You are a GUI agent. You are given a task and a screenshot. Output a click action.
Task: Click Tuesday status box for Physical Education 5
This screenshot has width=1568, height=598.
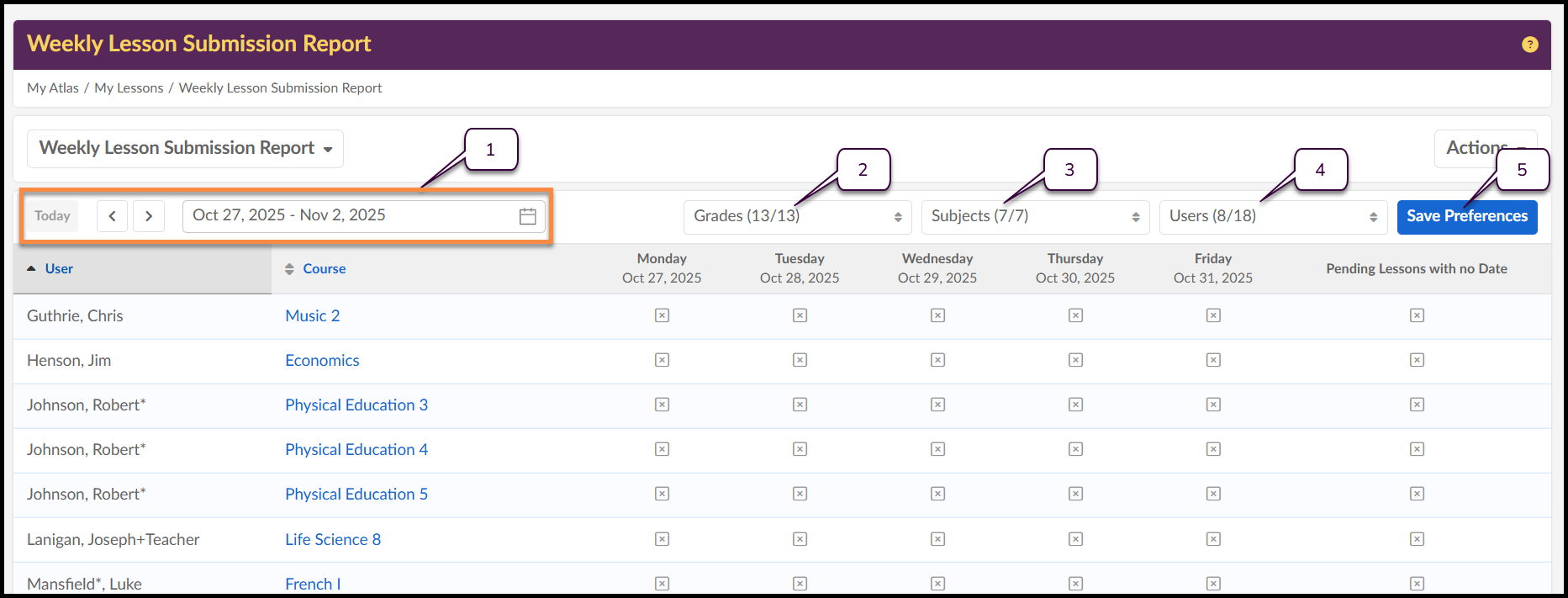coord(800,494)
